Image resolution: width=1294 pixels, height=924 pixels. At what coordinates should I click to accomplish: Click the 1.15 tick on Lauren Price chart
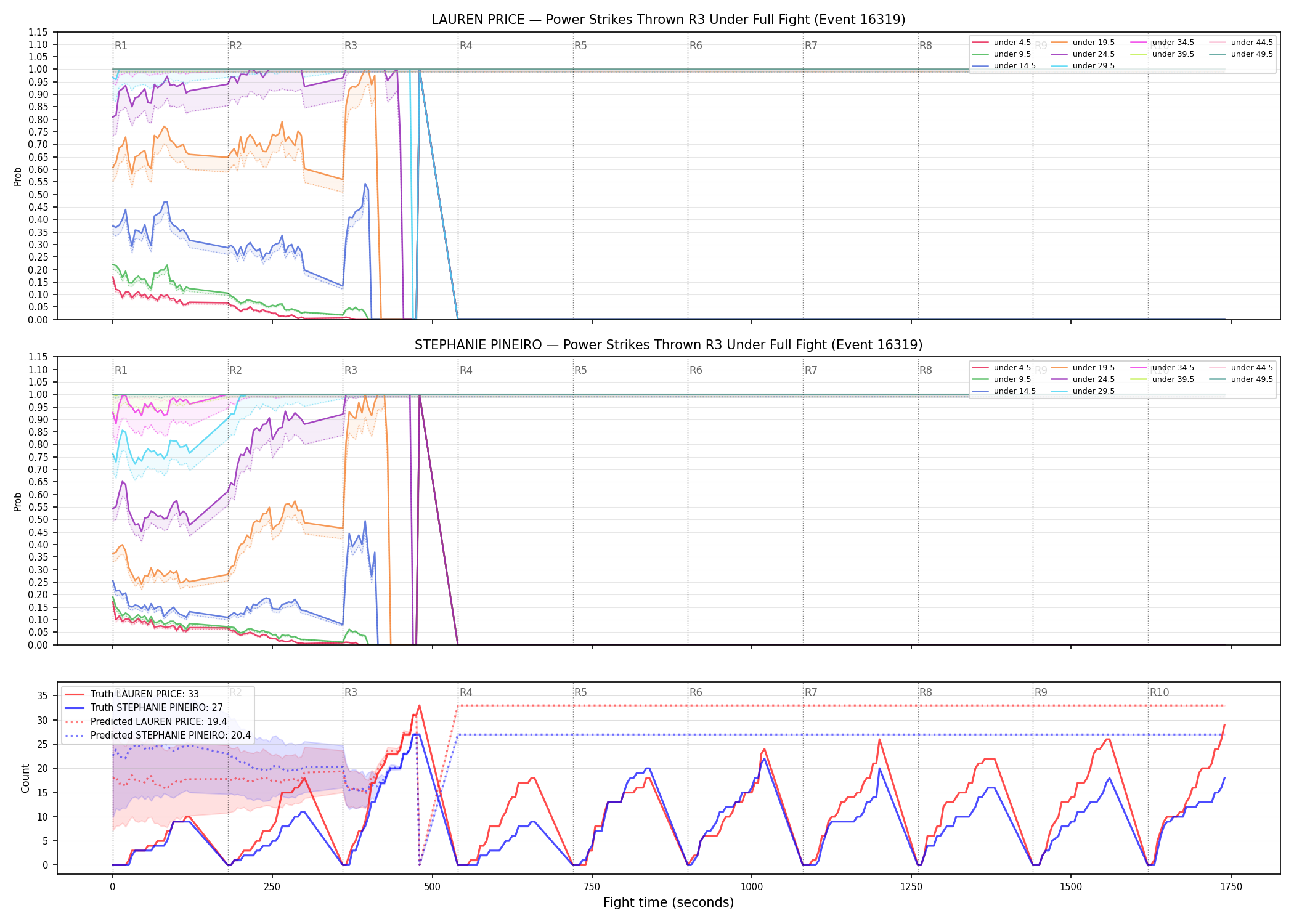pyautogui.click(x=38, y=32)
